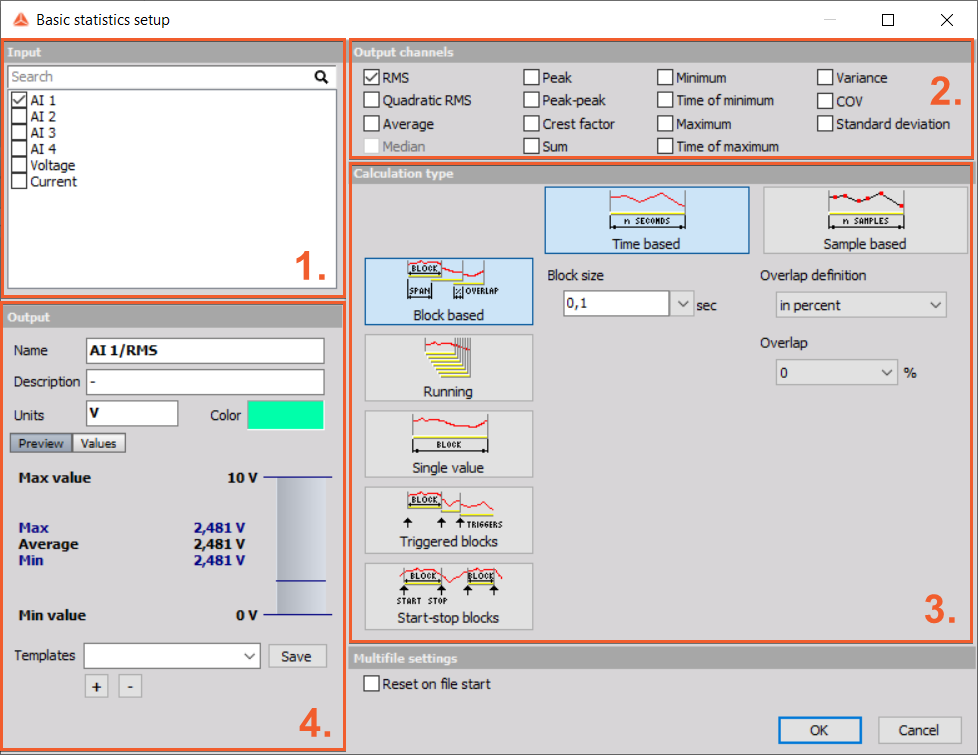Click the Block size value field
The image size is (978, 755).
[x=616, y=303]
